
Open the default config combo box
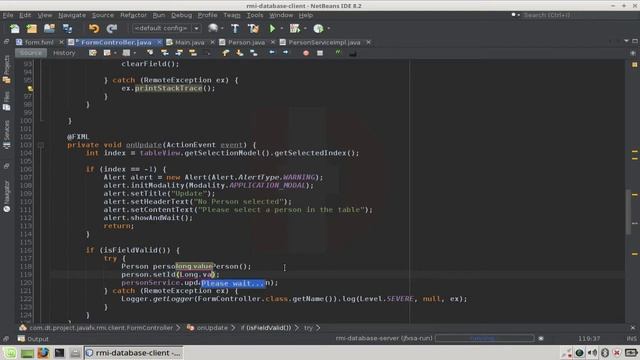166,28
